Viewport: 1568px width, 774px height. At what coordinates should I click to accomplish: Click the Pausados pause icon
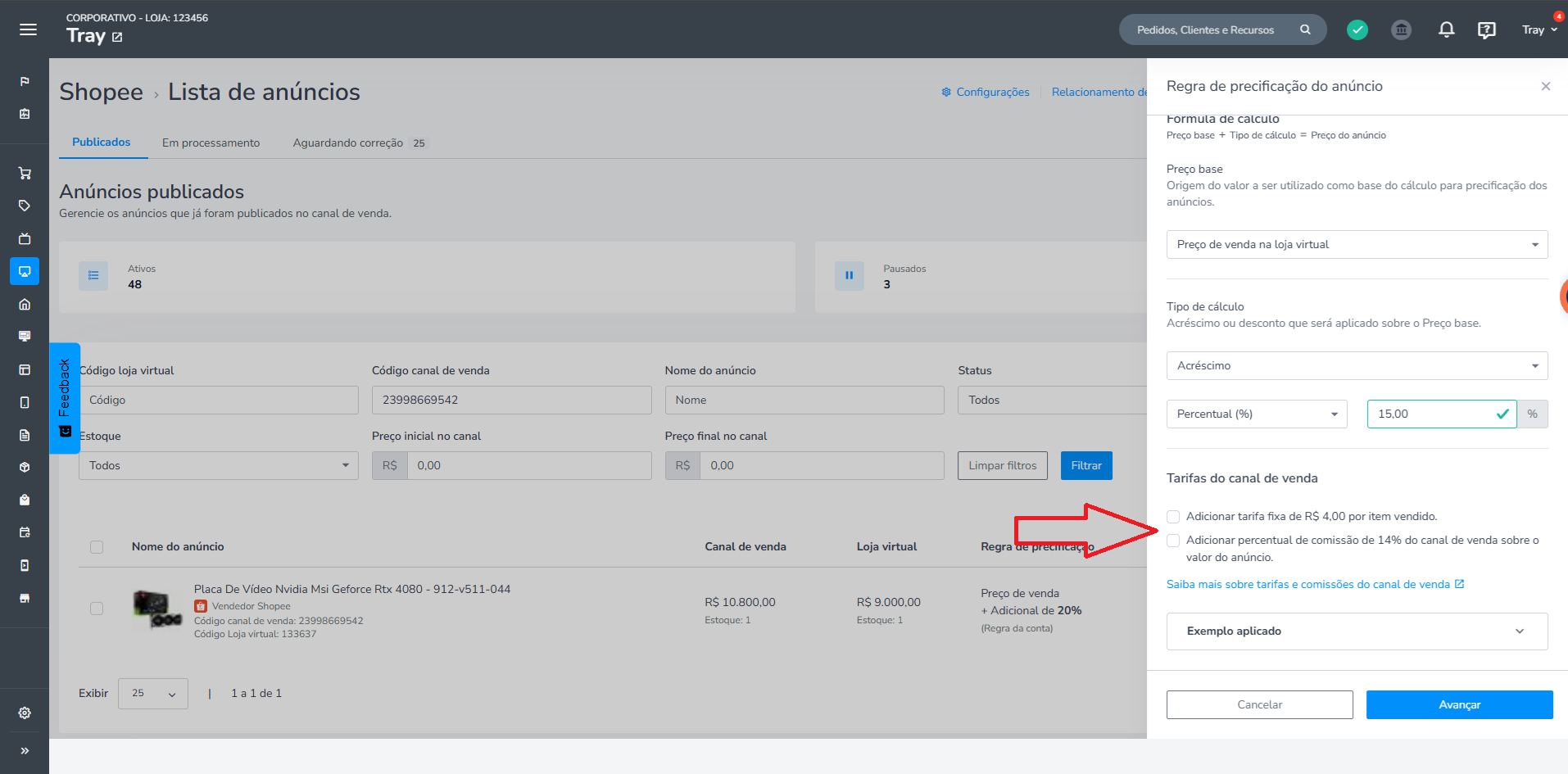coord(849,276)
